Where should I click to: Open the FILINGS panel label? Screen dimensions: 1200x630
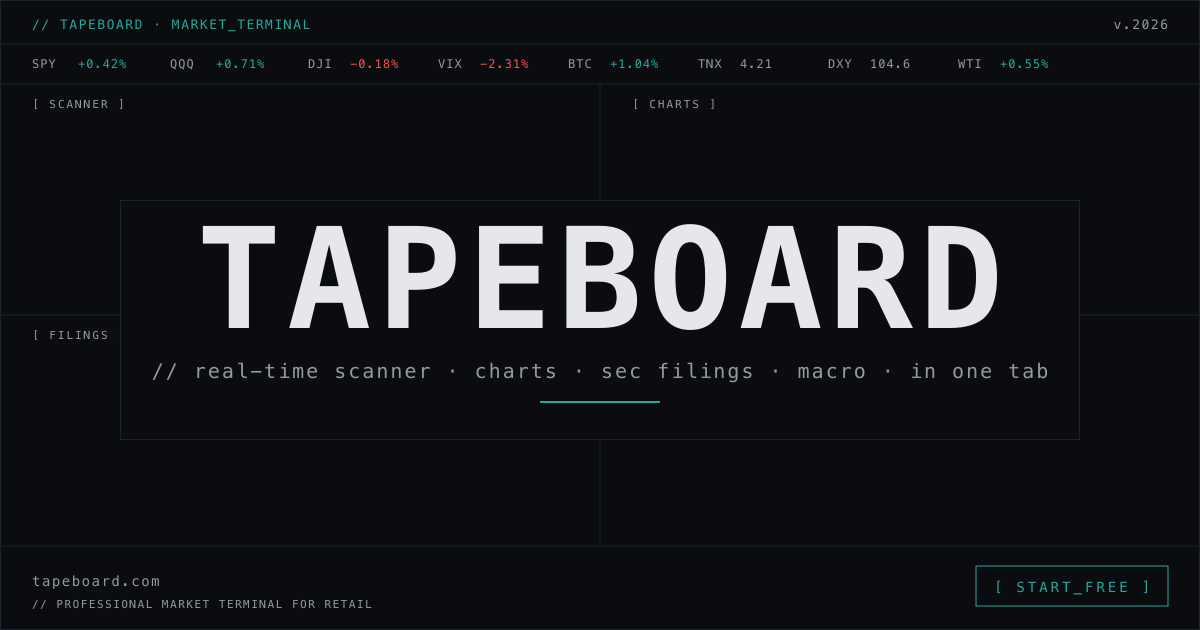[x=71, y=335]
